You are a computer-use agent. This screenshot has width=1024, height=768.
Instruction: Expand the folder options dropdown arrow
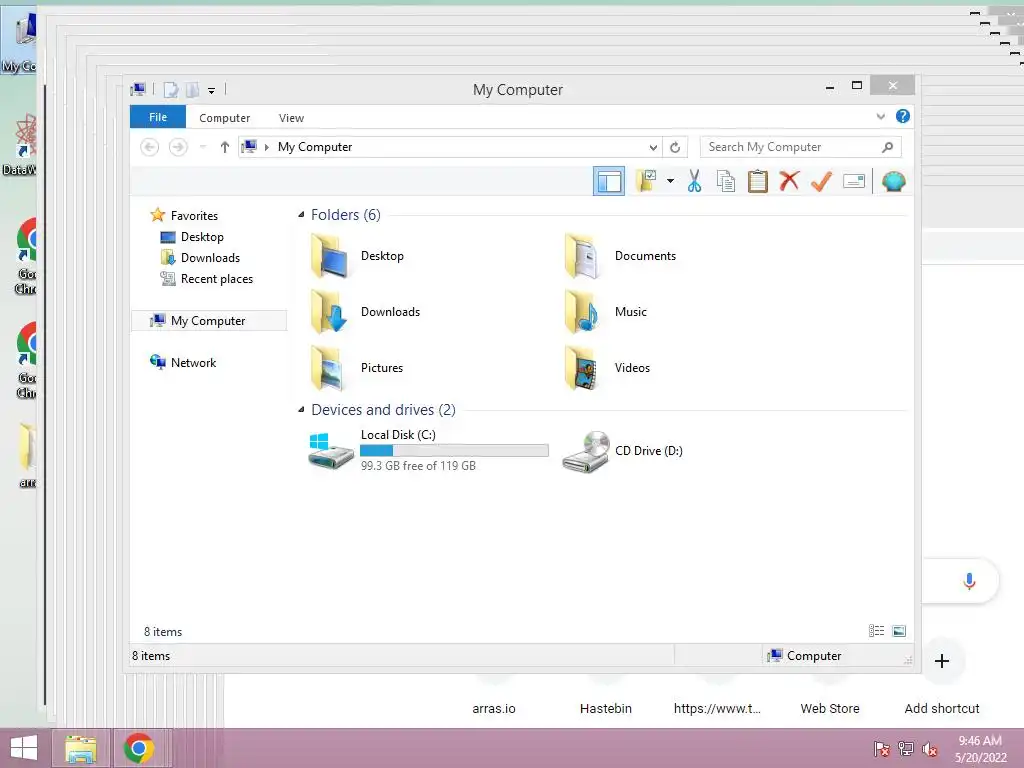(670, 181)
